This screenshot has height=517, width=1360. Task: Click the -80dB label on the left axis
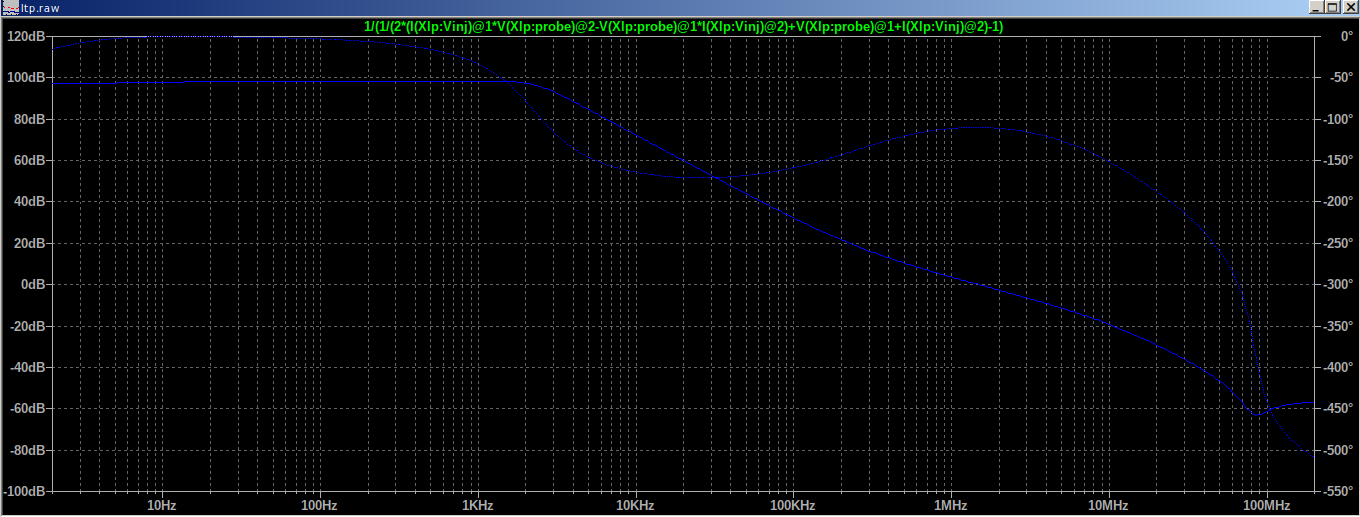click(x=27, y=451)
